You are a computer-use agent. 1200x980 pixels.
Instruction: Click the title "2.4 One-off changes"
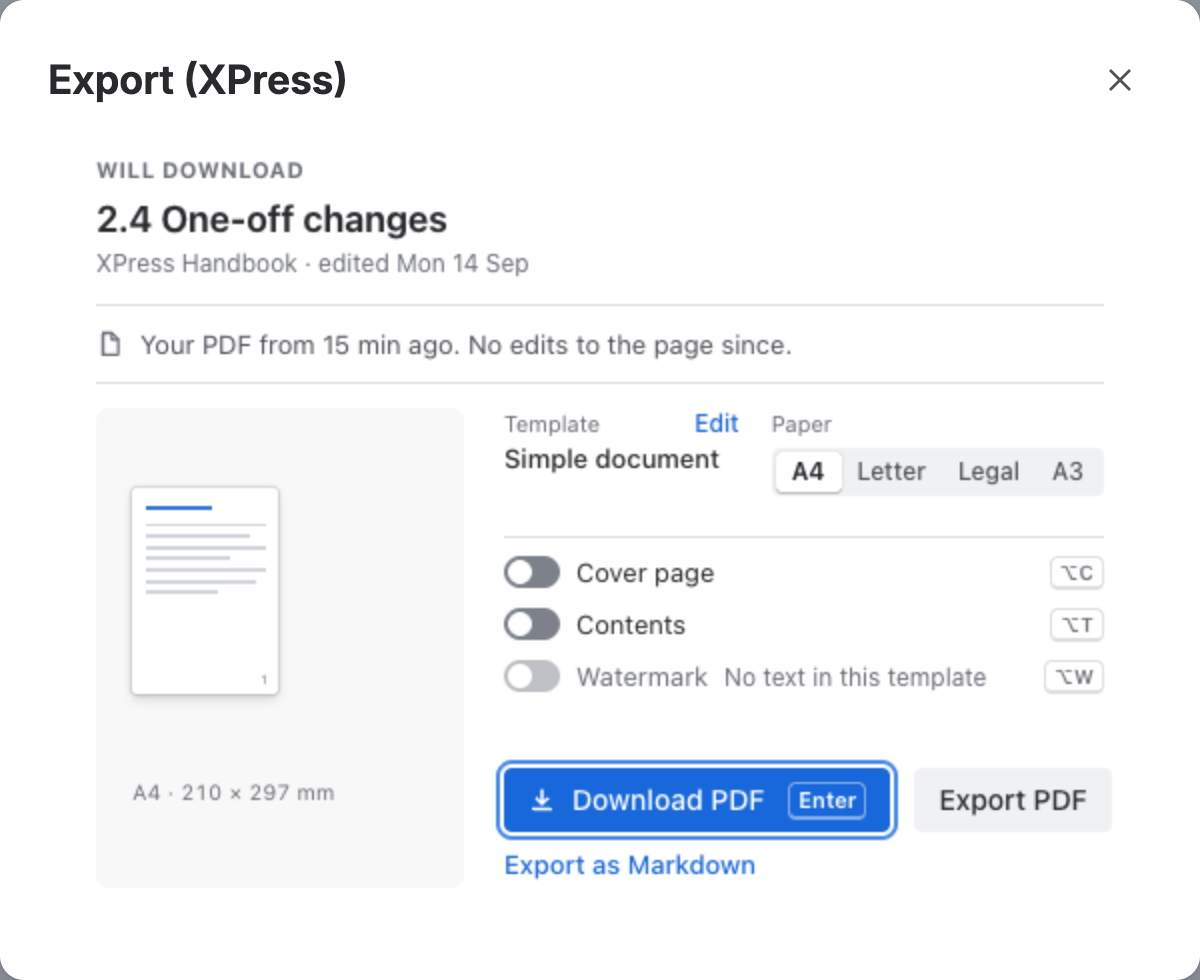click(x=272, y=219)
